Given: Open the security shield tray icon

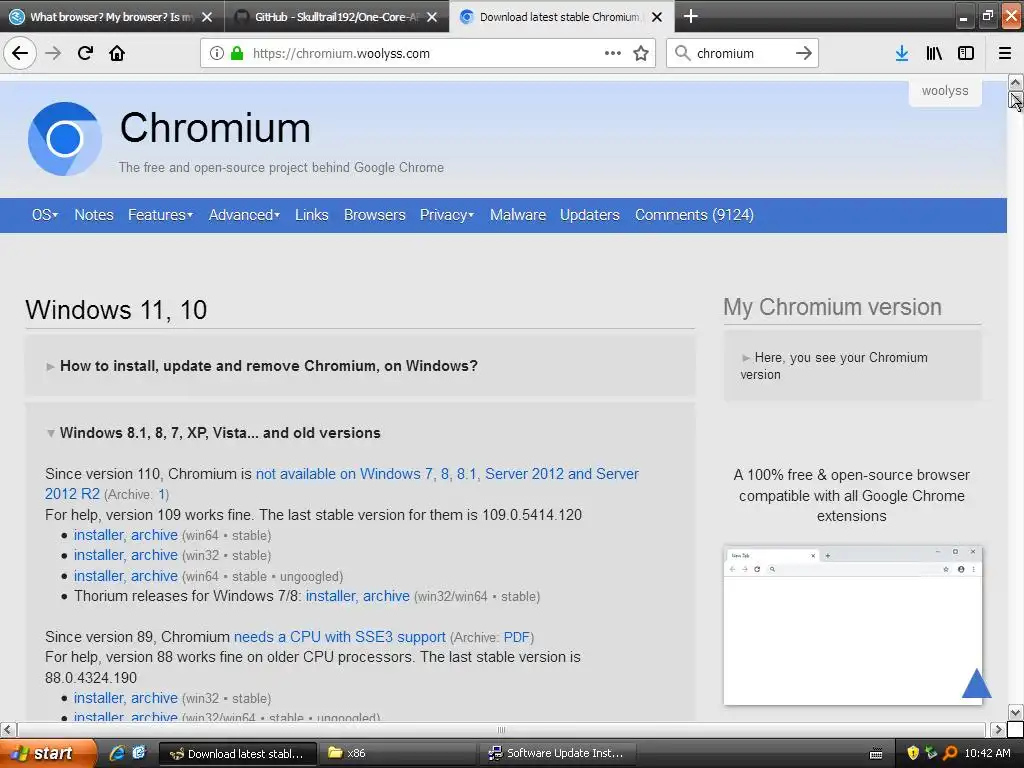Looking at the screenshot, I should pyautogui.click(x=913, y=753).
